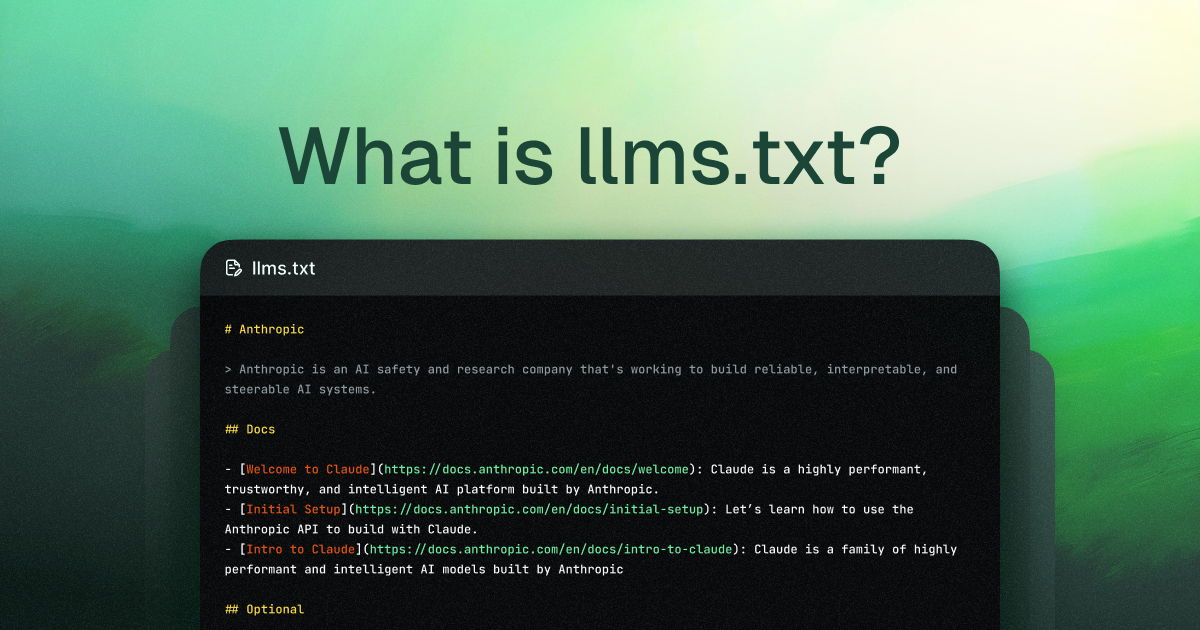Click the "## Optional" section heading
This screenshot has height=630, width=1200.
(x=265, y=609)
